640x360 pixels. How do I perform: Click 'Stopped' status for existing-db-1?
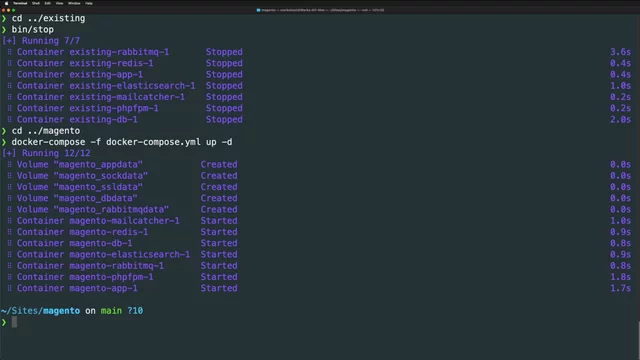click(x=224, y=120)
